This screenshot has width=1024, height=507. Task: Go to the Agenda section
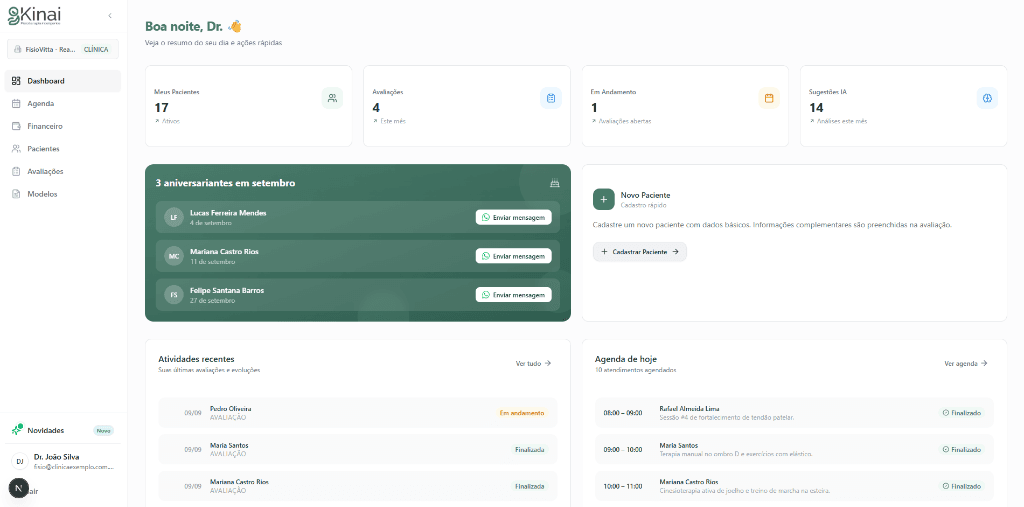tap(63, 103)
